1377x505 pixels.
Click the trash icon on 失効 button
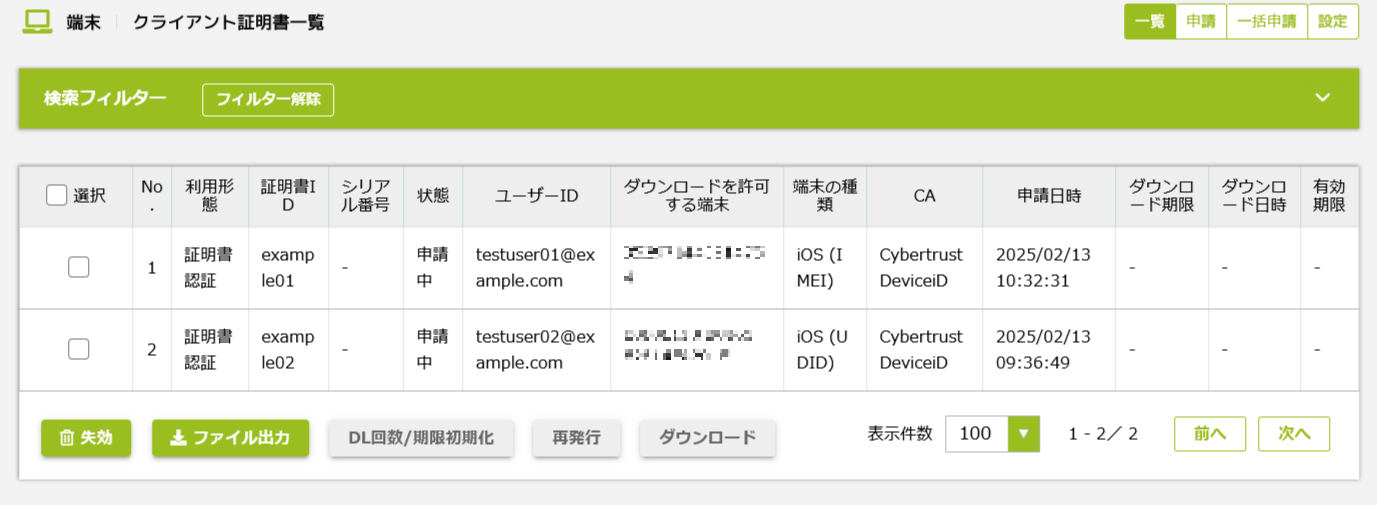coord(67,438)
